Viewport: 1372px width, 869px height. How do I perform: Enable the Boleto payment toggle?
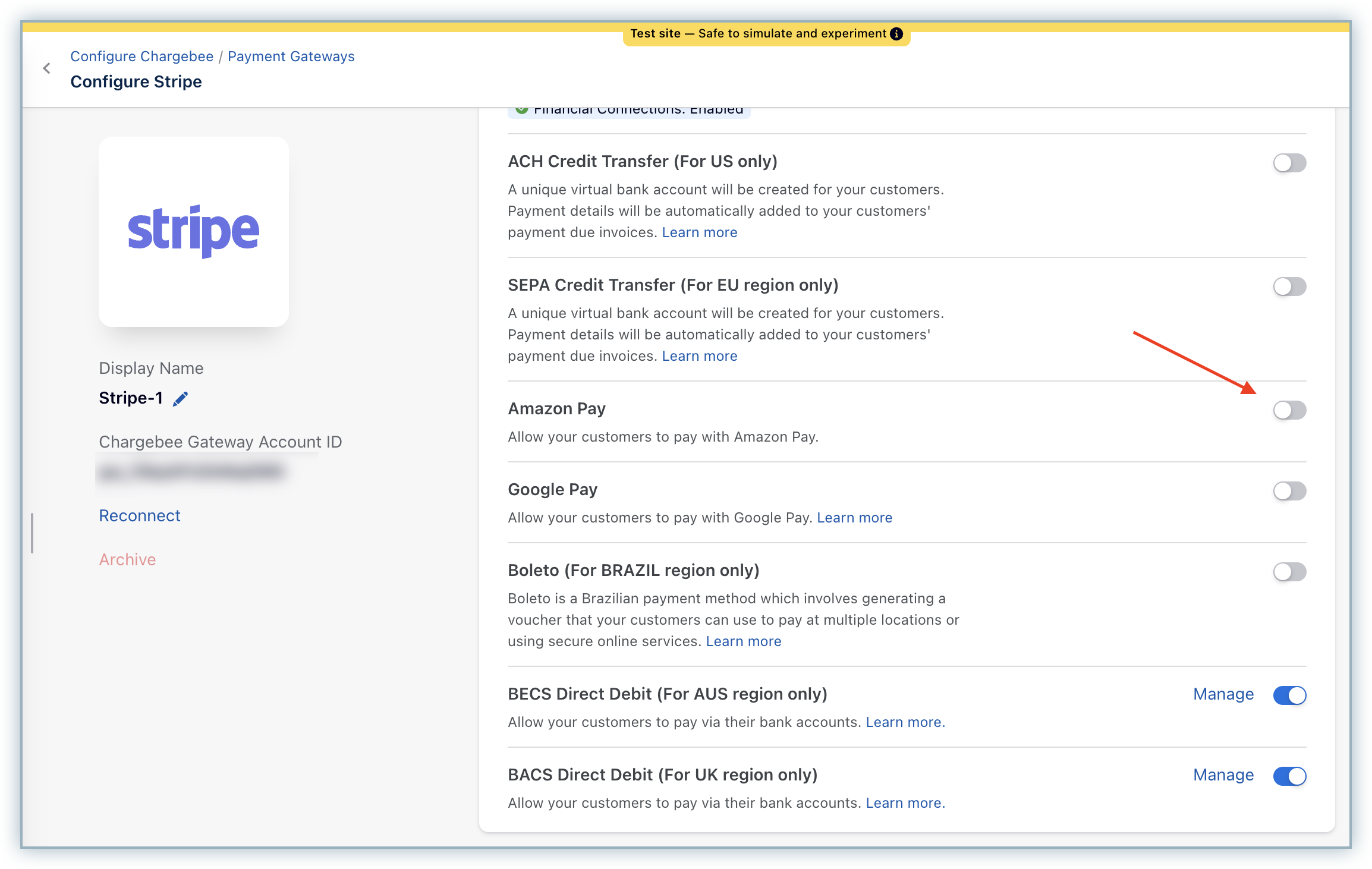(1289, 572)
